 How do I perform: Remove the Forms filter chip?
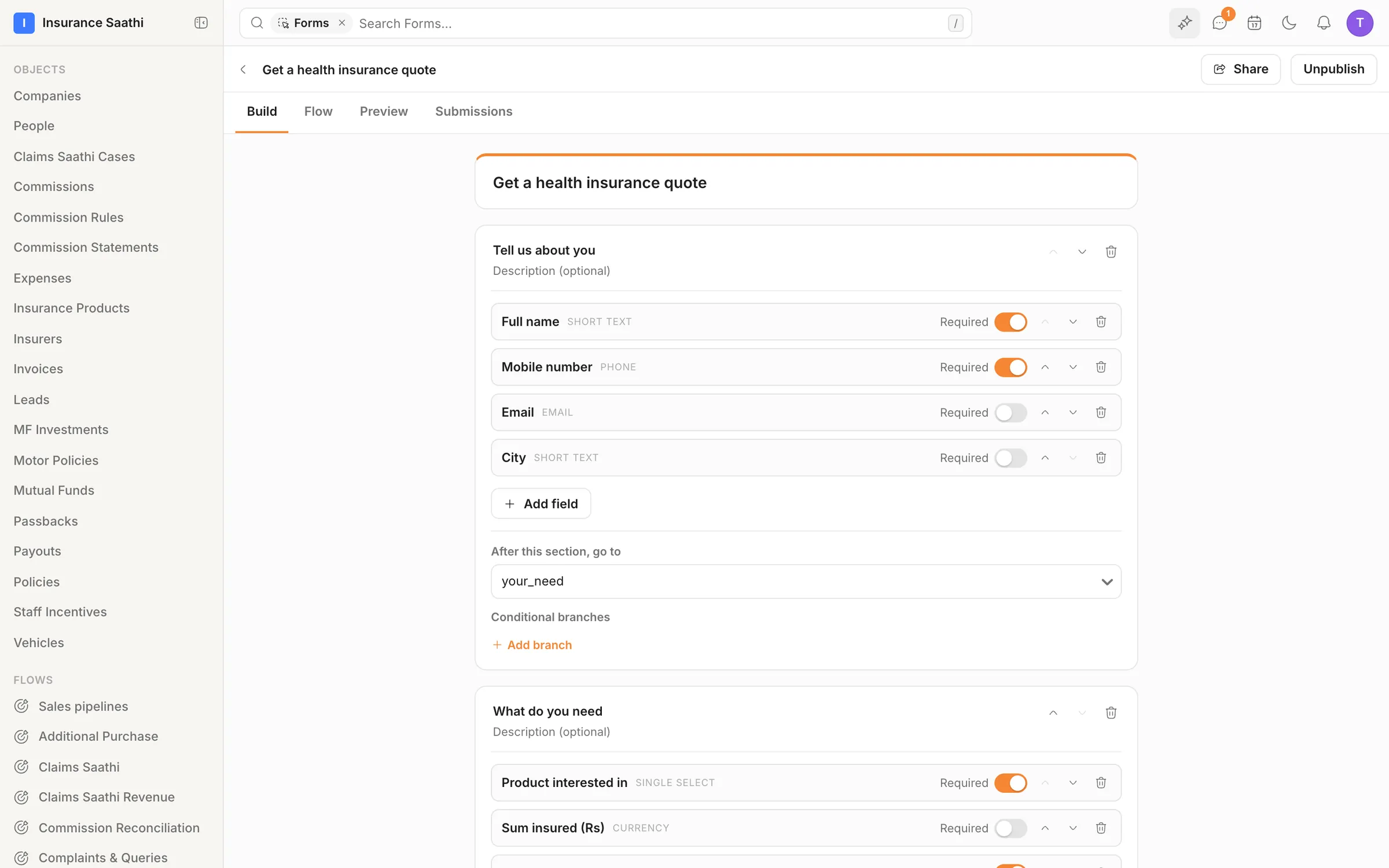(342, 23)
